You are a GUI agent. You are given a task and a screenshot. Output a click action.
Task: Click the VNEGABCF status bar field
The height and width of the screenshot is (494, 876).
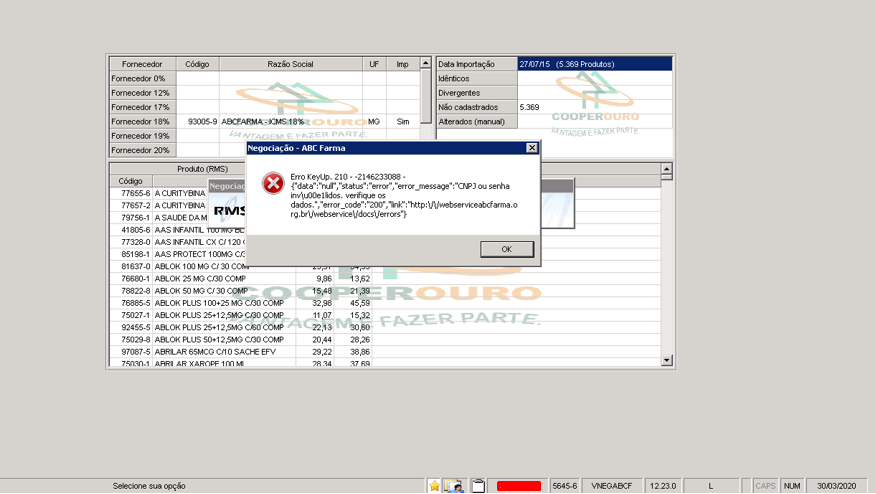[612, 486]
